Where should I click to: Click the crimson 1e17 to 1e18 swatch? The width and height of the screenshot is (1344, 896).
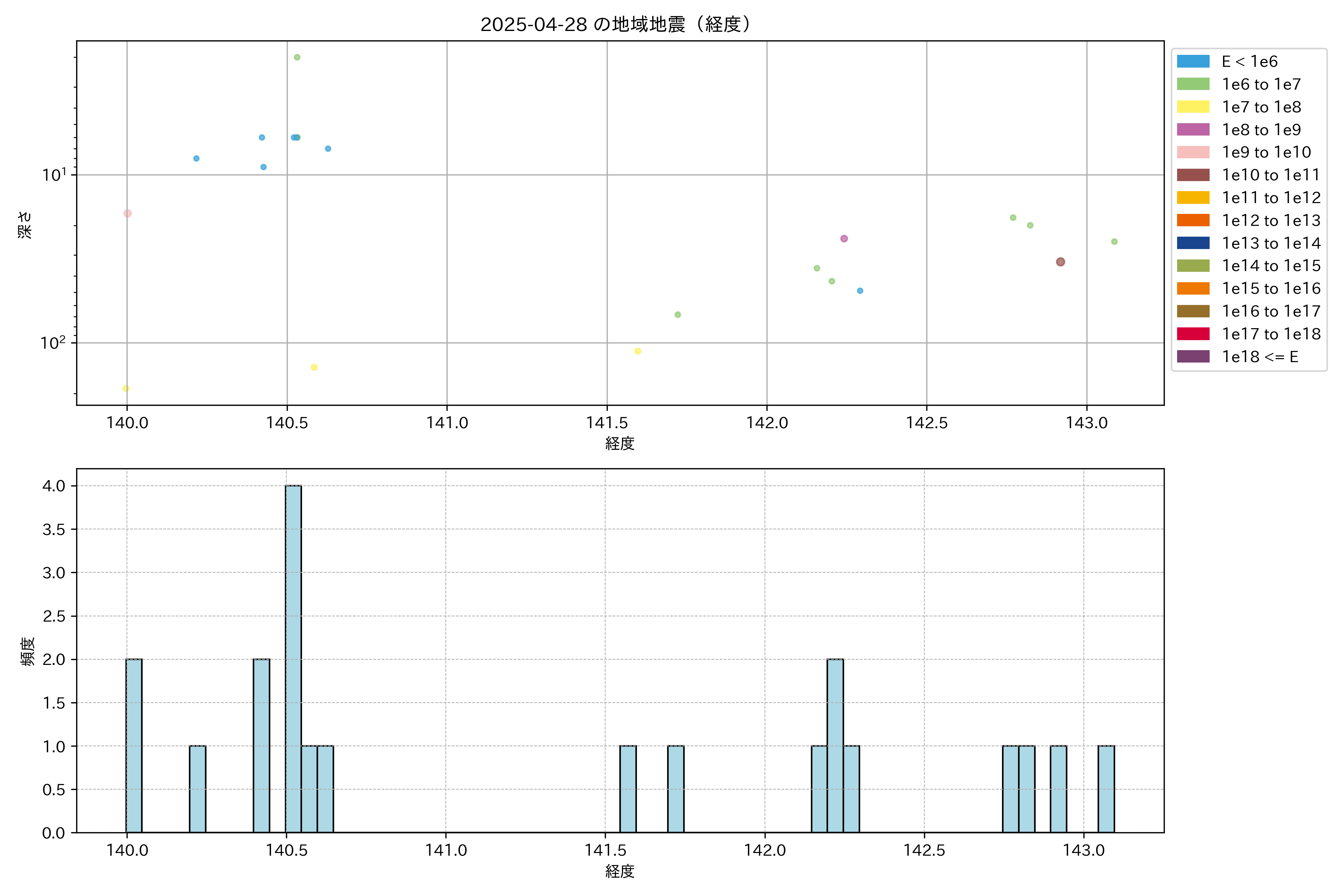click(1192, 334)
